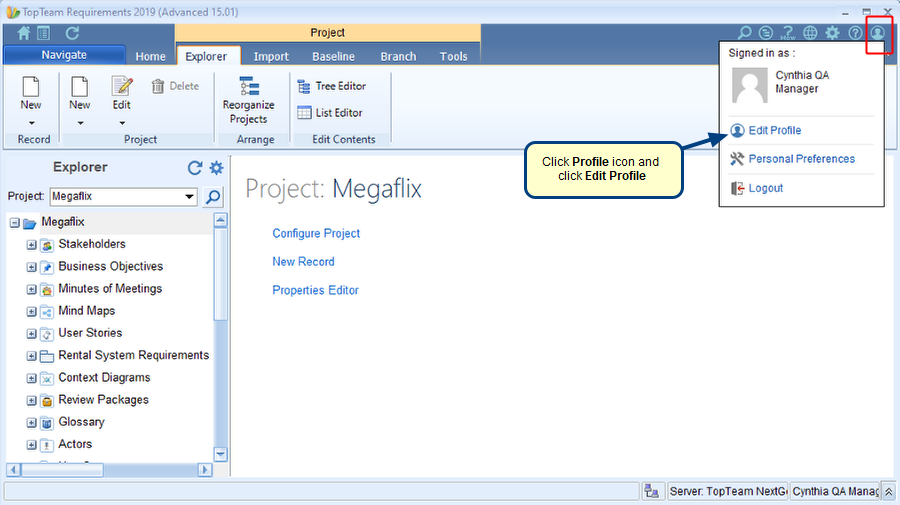Switch to the Navigate tab
The image size is (900, 505).
point(64,55)
